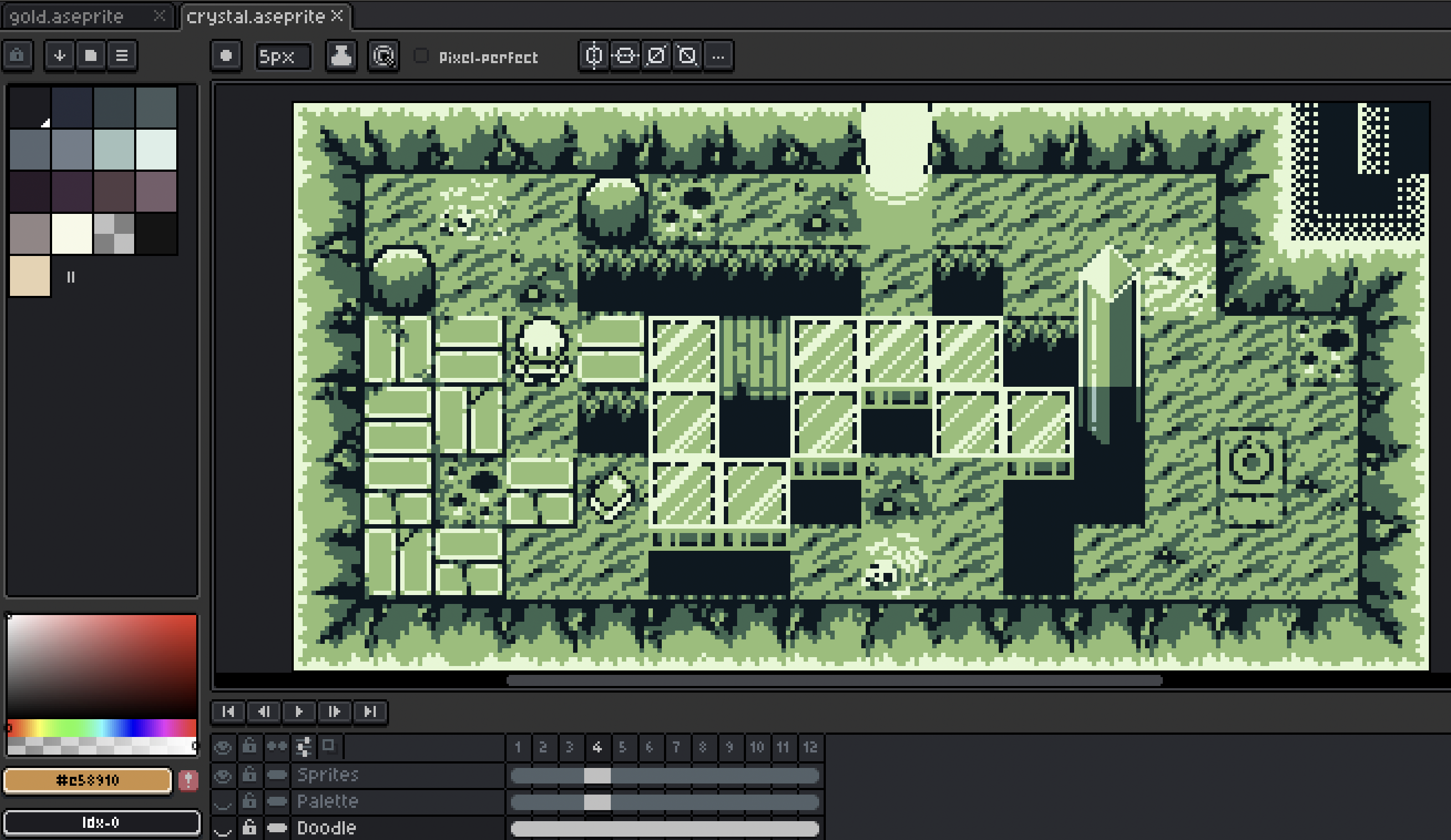The width and height of the screenshot is (1451, 840).
Task: Open the dynamics pressure icon
Action: coord(383,56)
